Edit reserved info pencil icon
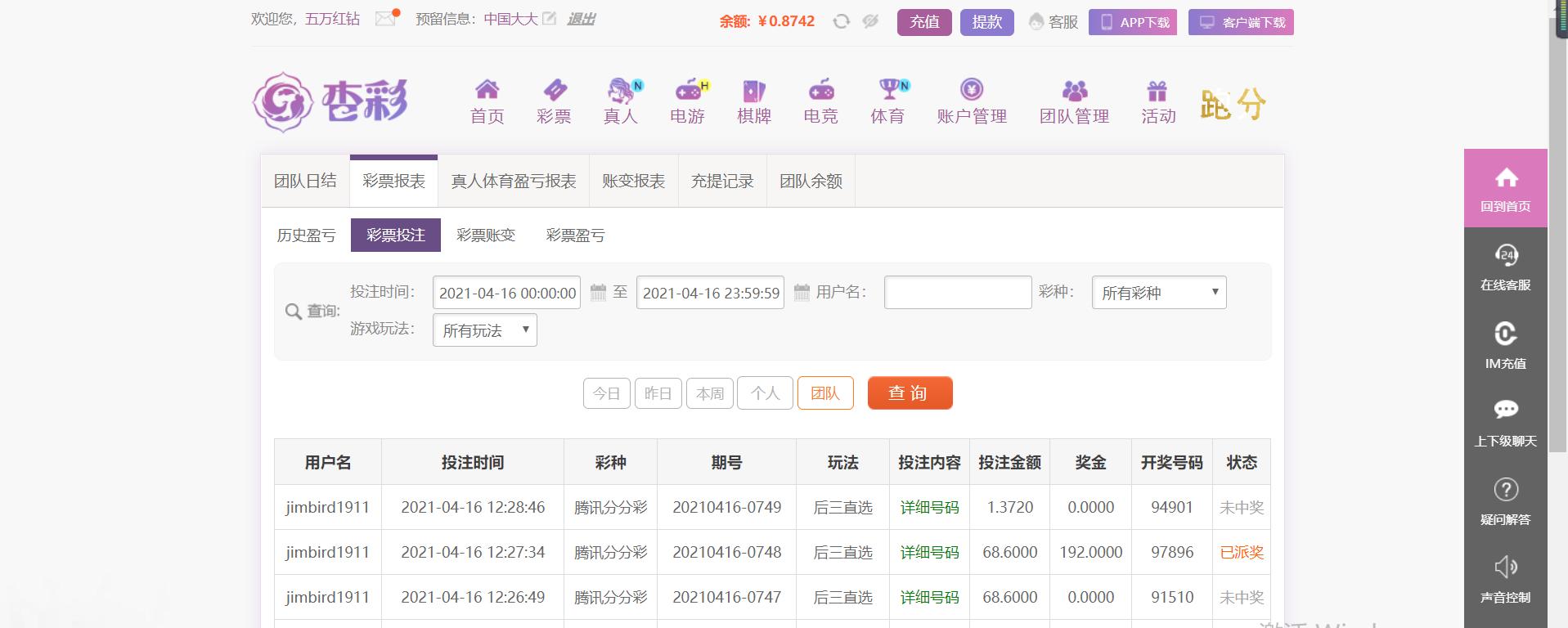Screen dimensions: 1568x628 pyautogui.click(x=550, y=19)
